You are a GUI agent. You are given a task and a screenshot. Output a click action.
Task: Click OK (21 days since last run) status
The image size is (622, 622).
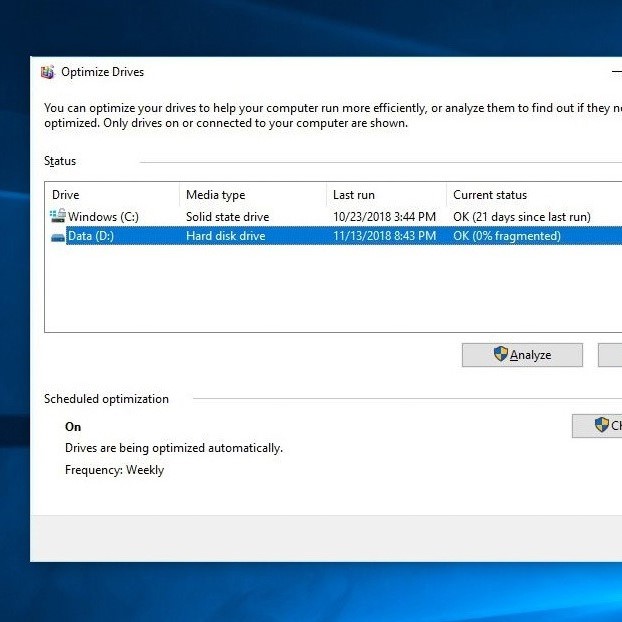[522, 217]
